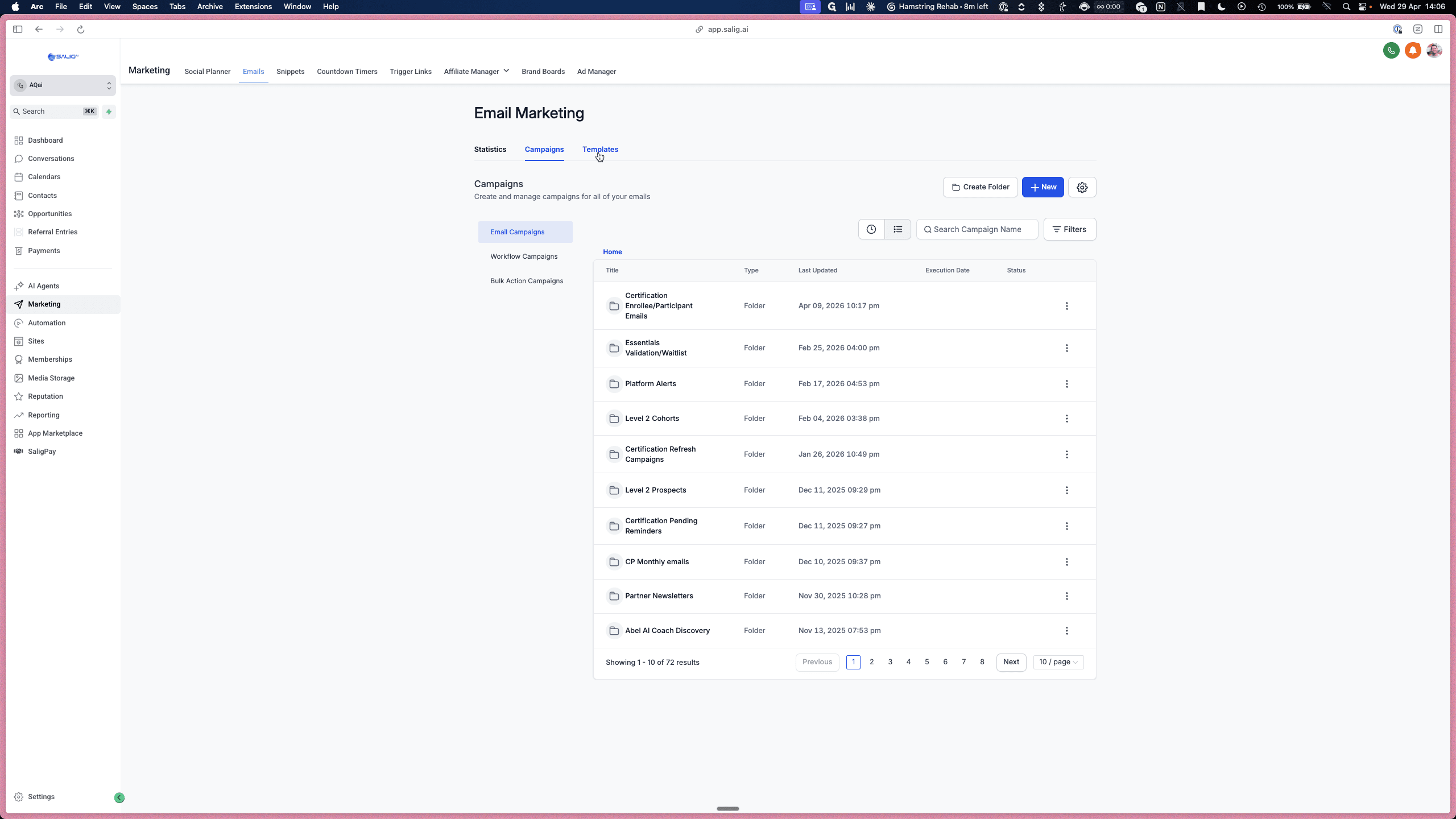The height and width of the screenshot is (819, 1456).
Task: Open the campaign settings gear icon
Action: [1082, 187]
